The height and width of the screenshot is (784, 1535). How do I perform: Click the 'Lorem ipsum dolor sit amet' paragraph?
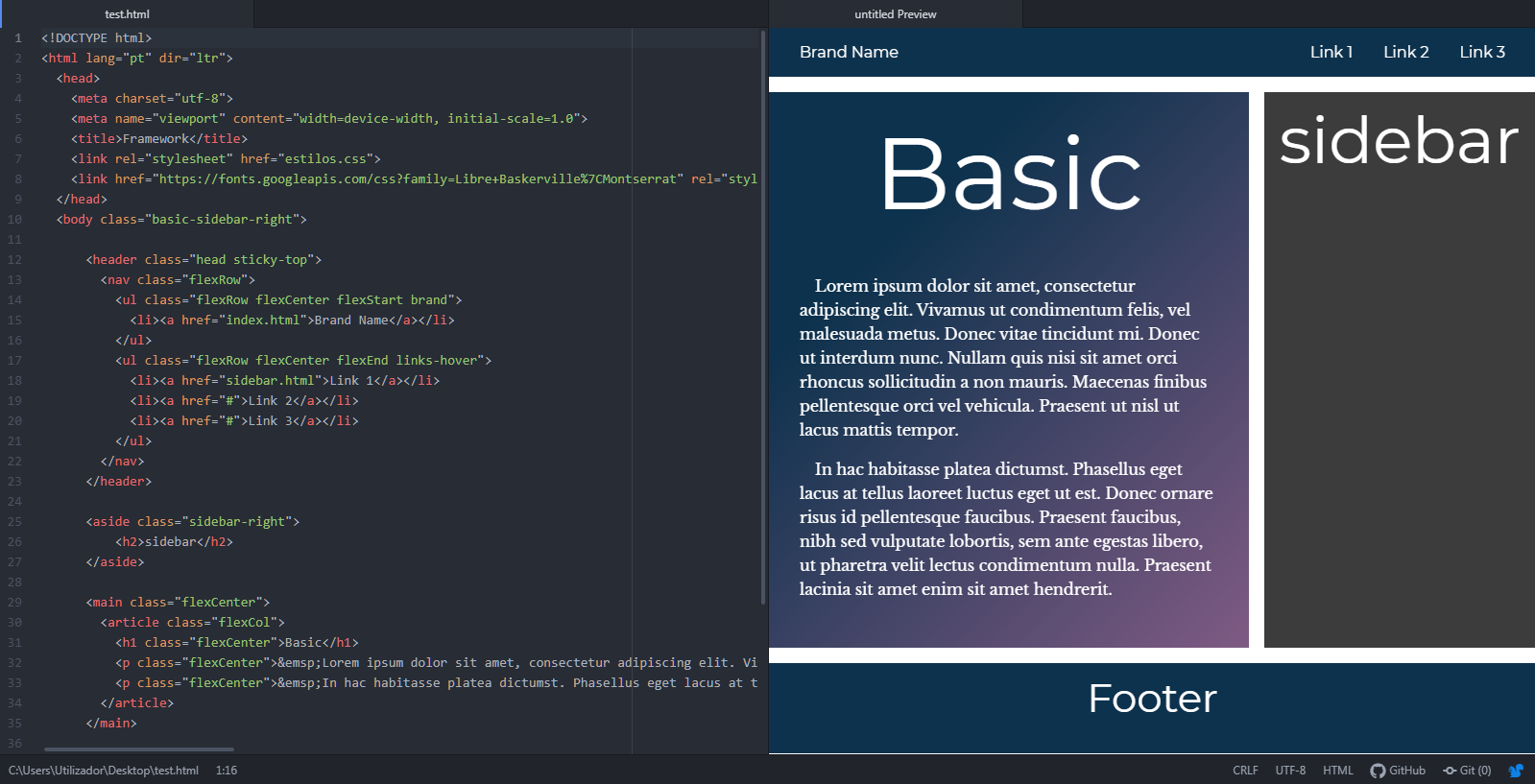(1003, 358)
